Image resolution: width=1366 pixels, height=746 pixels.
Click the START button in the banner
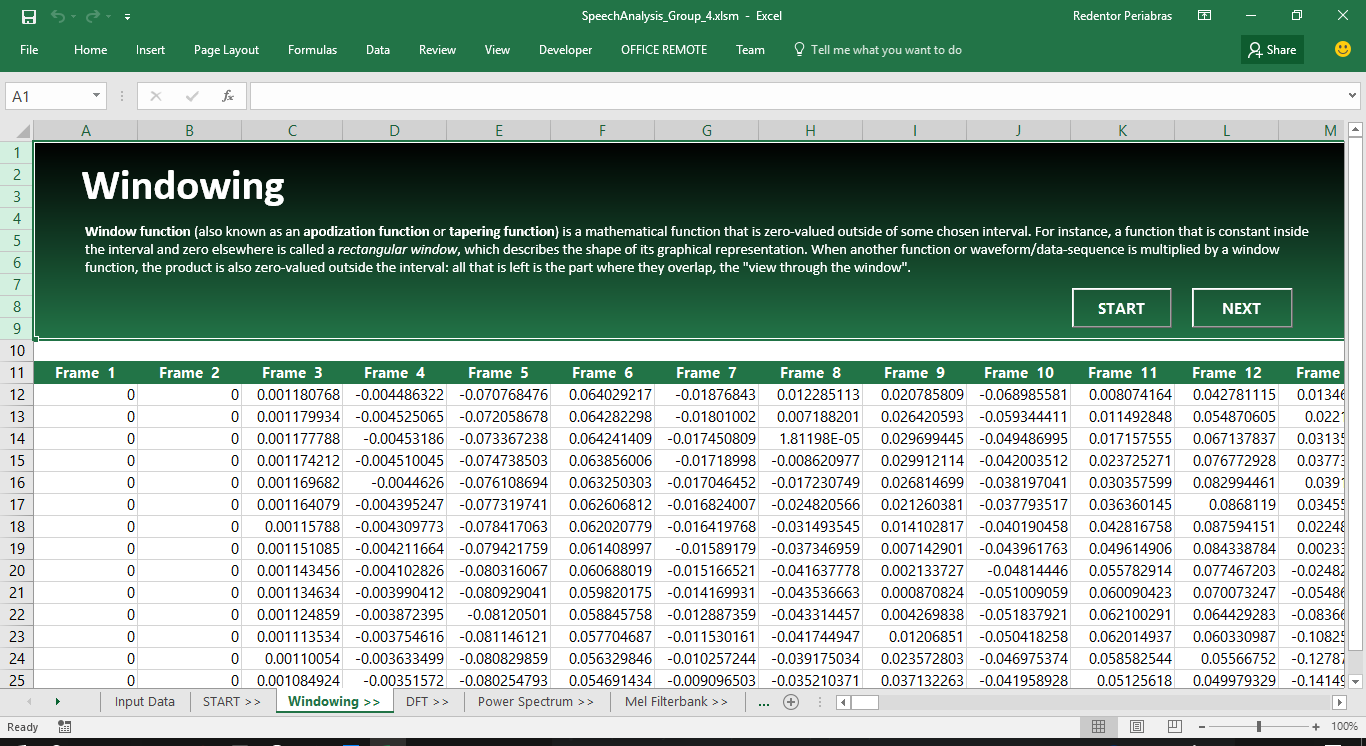click(x=1121, y=308)
